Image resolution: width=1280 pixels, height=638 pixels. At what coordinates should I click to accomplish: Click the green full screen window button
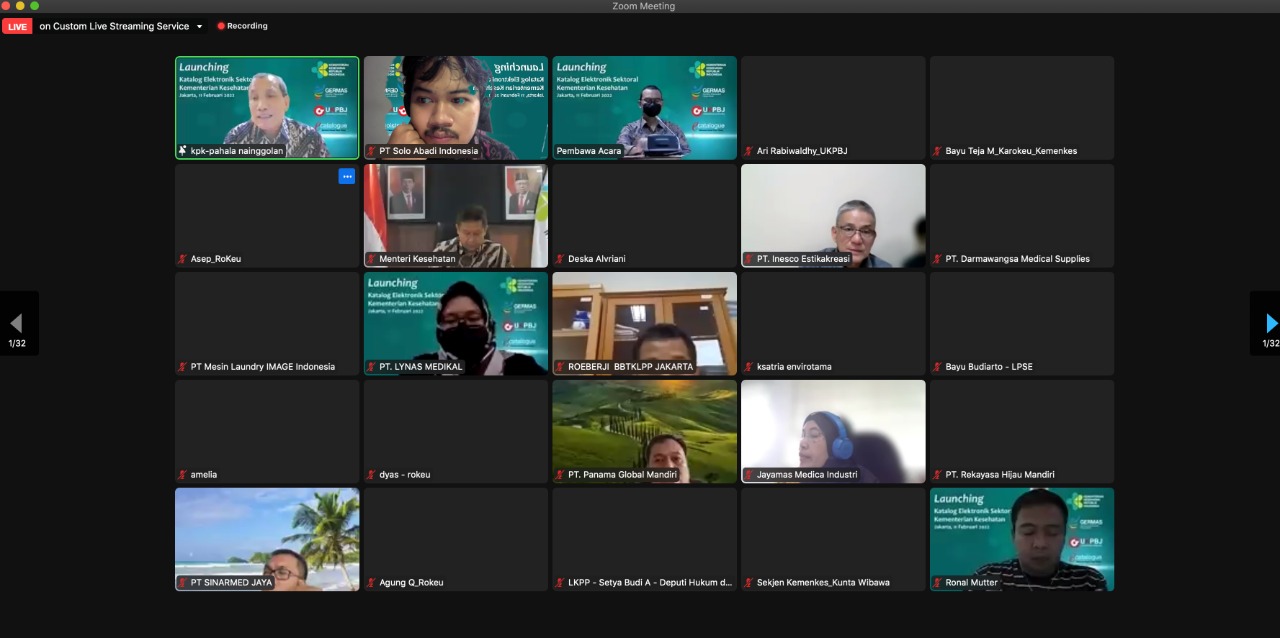[34, 6]
